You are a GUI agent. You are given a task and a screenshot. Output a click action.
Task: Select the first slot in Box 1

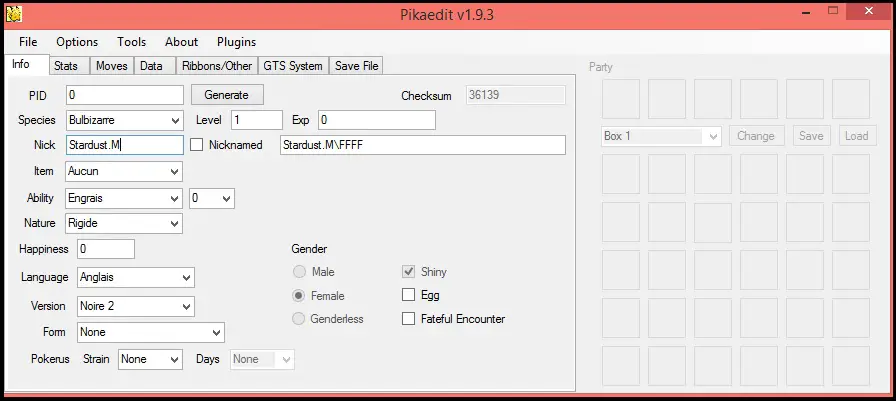(x=621, y=174)
